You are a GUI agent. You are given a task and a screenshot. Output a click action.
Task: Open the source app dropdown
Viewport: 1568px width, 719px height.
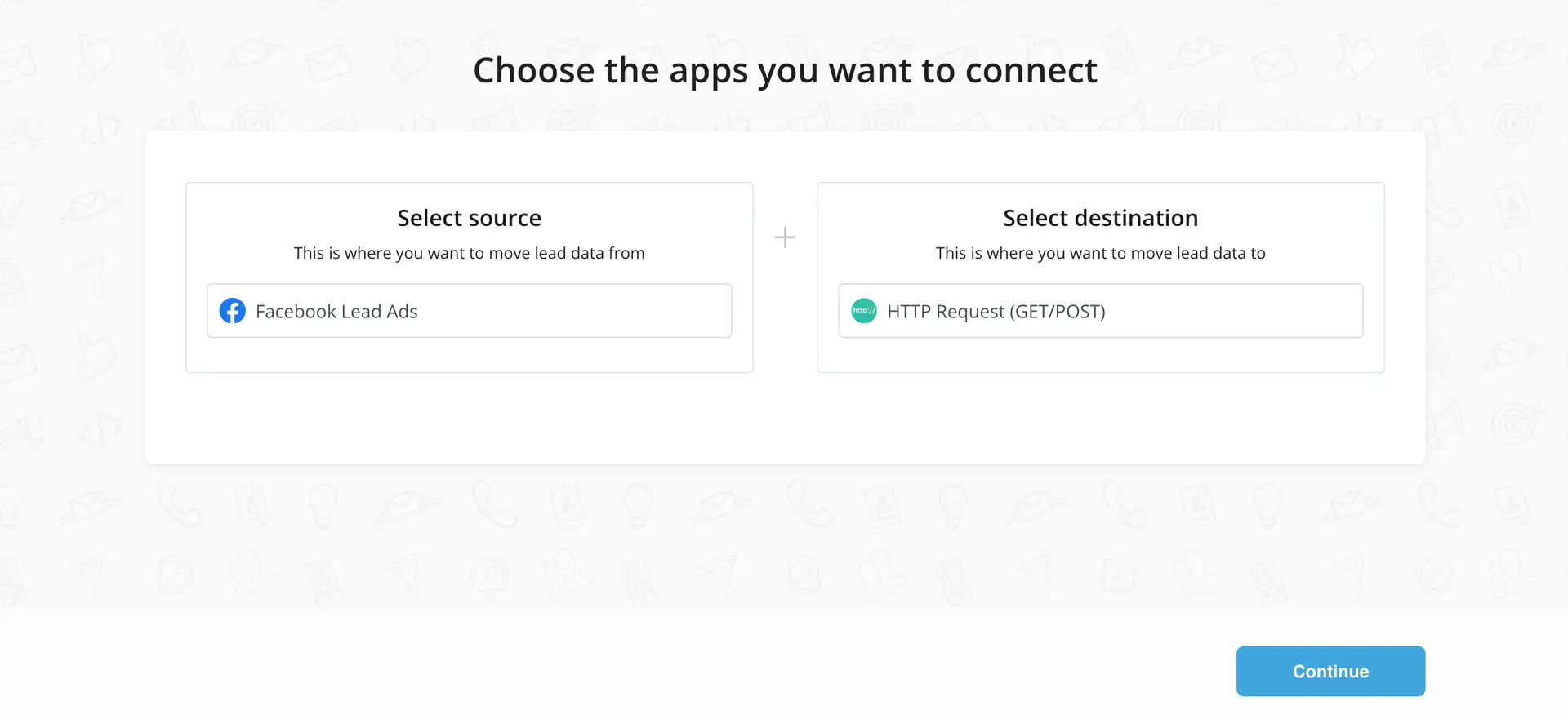469,311
